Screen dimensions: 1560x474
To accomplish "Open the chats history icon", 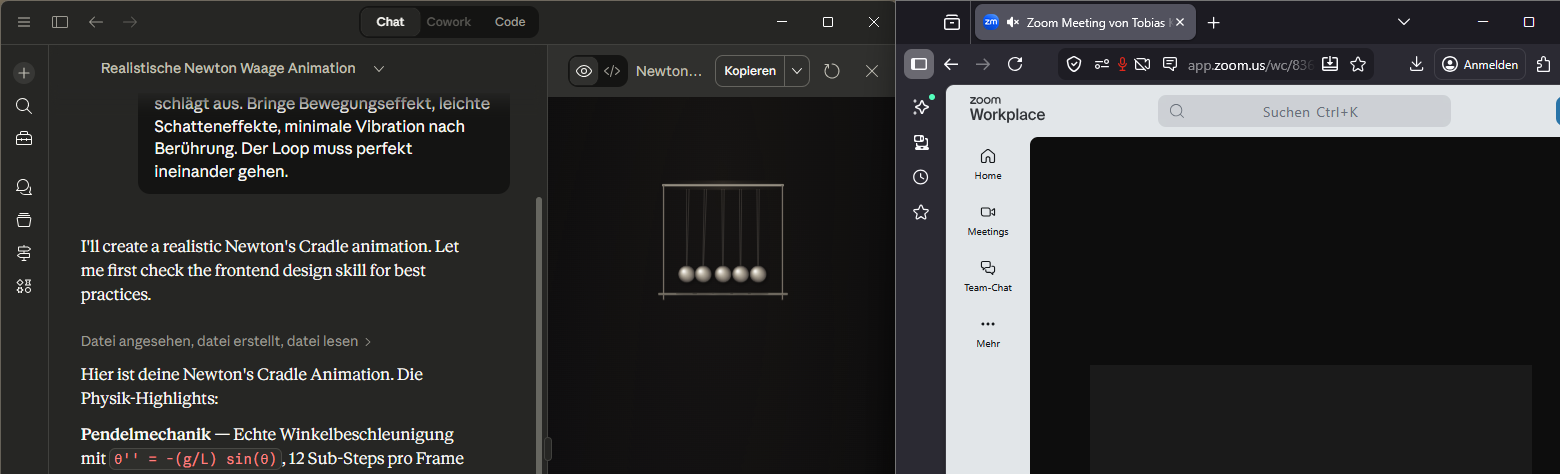I will (x=24, y=187).
